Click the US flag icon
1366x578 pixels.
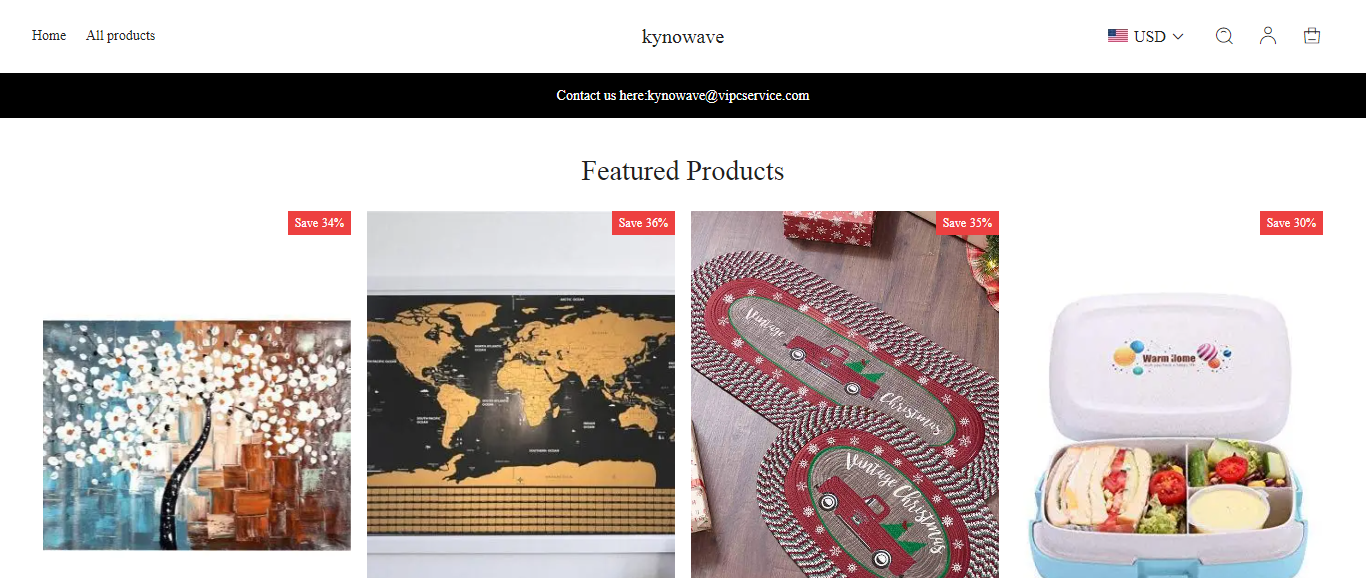[1118, 36]
